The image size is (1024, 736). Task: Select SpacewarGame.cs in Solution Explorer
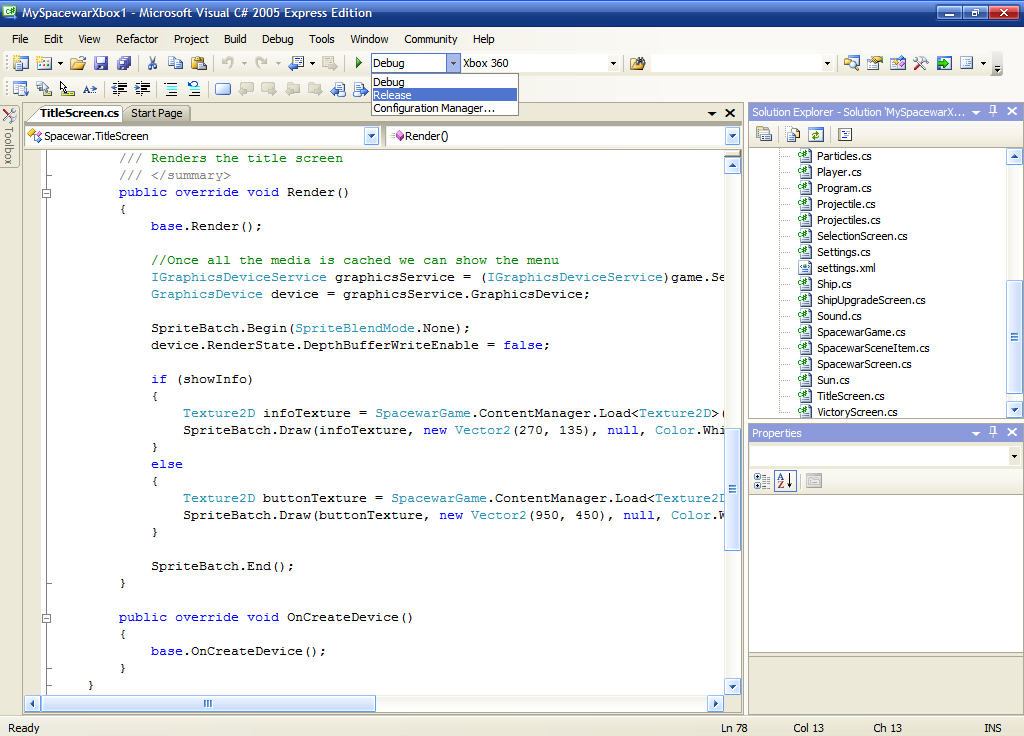860,332
